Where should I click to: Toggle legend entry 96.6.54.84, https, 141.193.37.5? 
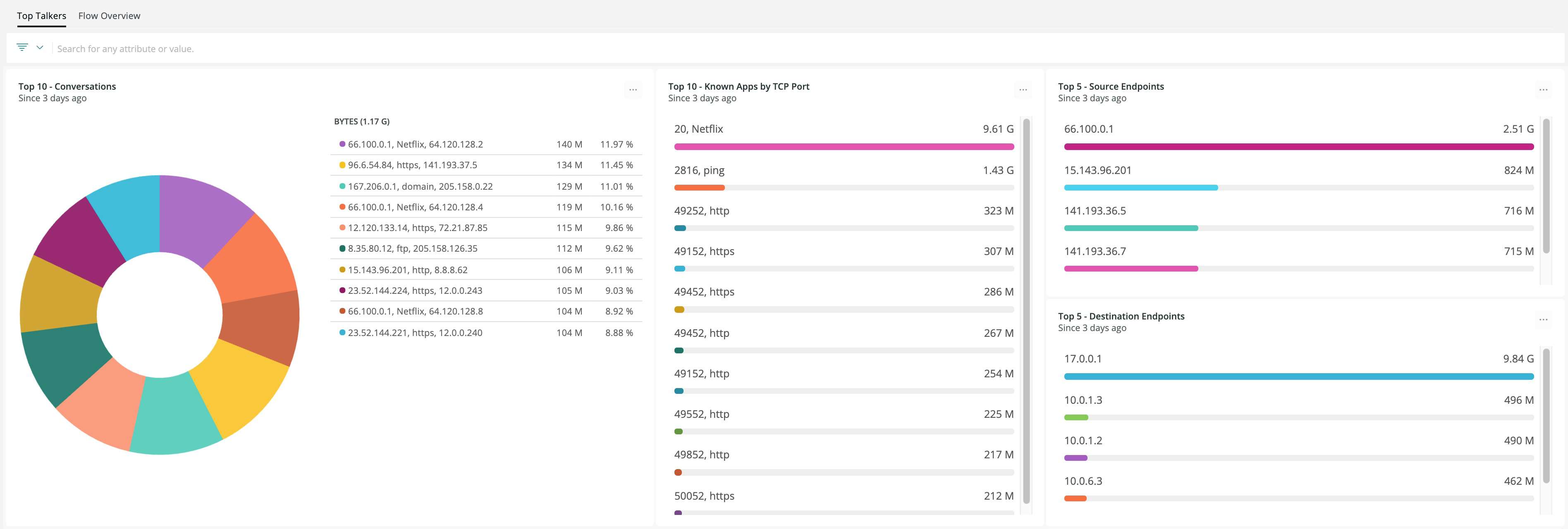click(x=412, y=165)
